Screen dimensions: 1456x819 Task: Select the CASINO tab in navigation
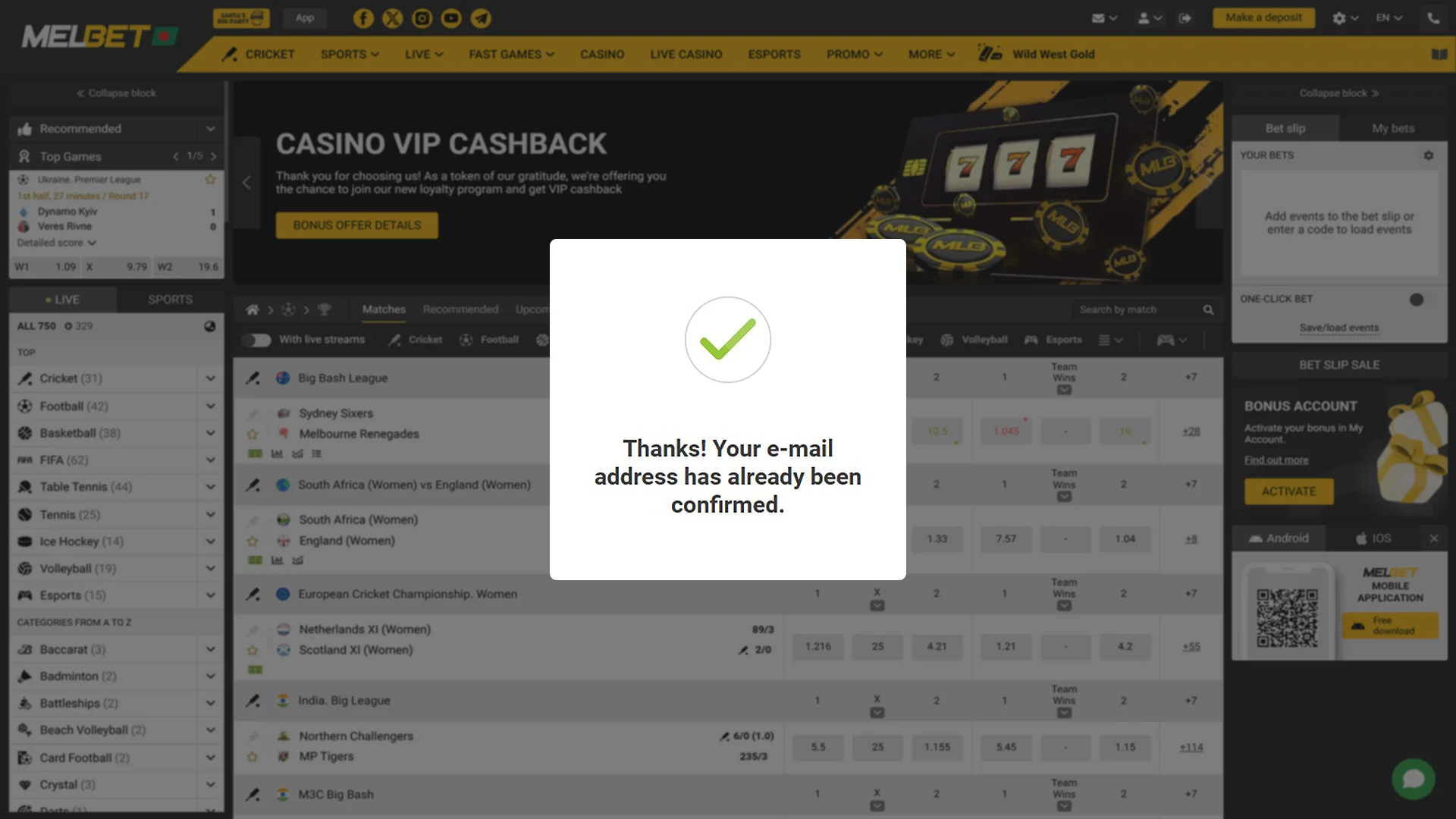pyautogui.click(x=602, y=54)
